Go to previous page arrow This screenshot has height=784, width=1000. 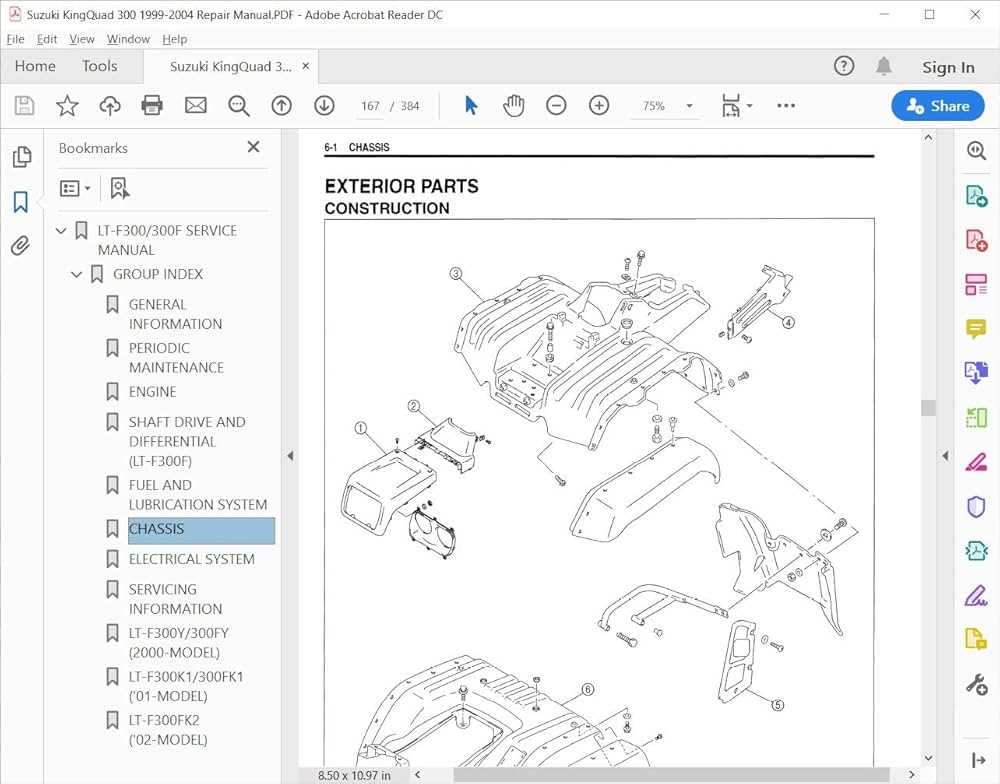tap(281, 105)
